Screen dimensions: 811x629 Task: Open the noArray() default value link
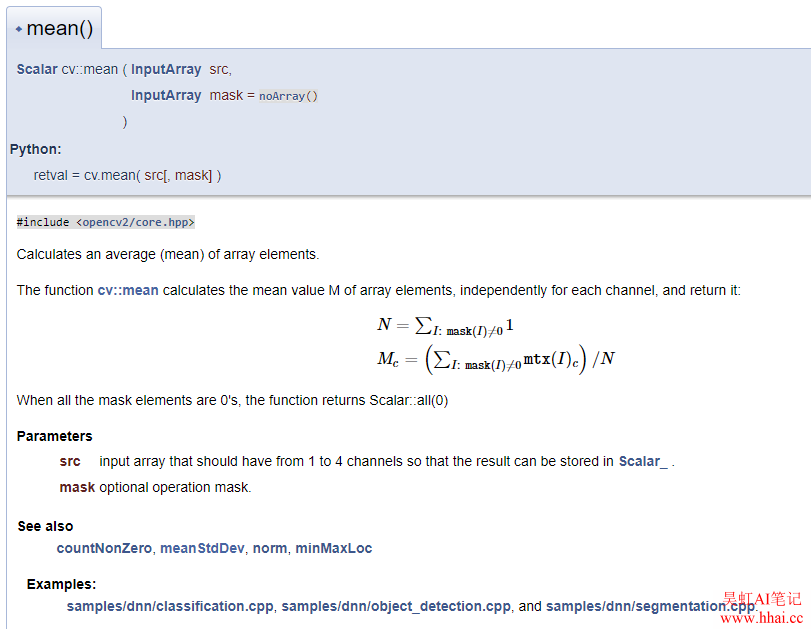pyautogui.click(x=288, y=96)
